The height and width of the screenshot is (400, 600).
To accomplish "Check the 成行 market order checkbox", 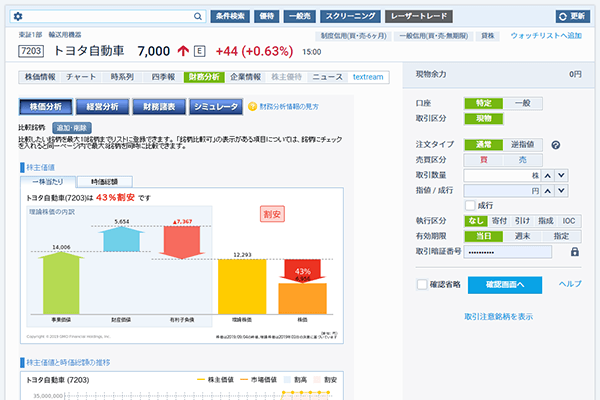I will (470, 206).
